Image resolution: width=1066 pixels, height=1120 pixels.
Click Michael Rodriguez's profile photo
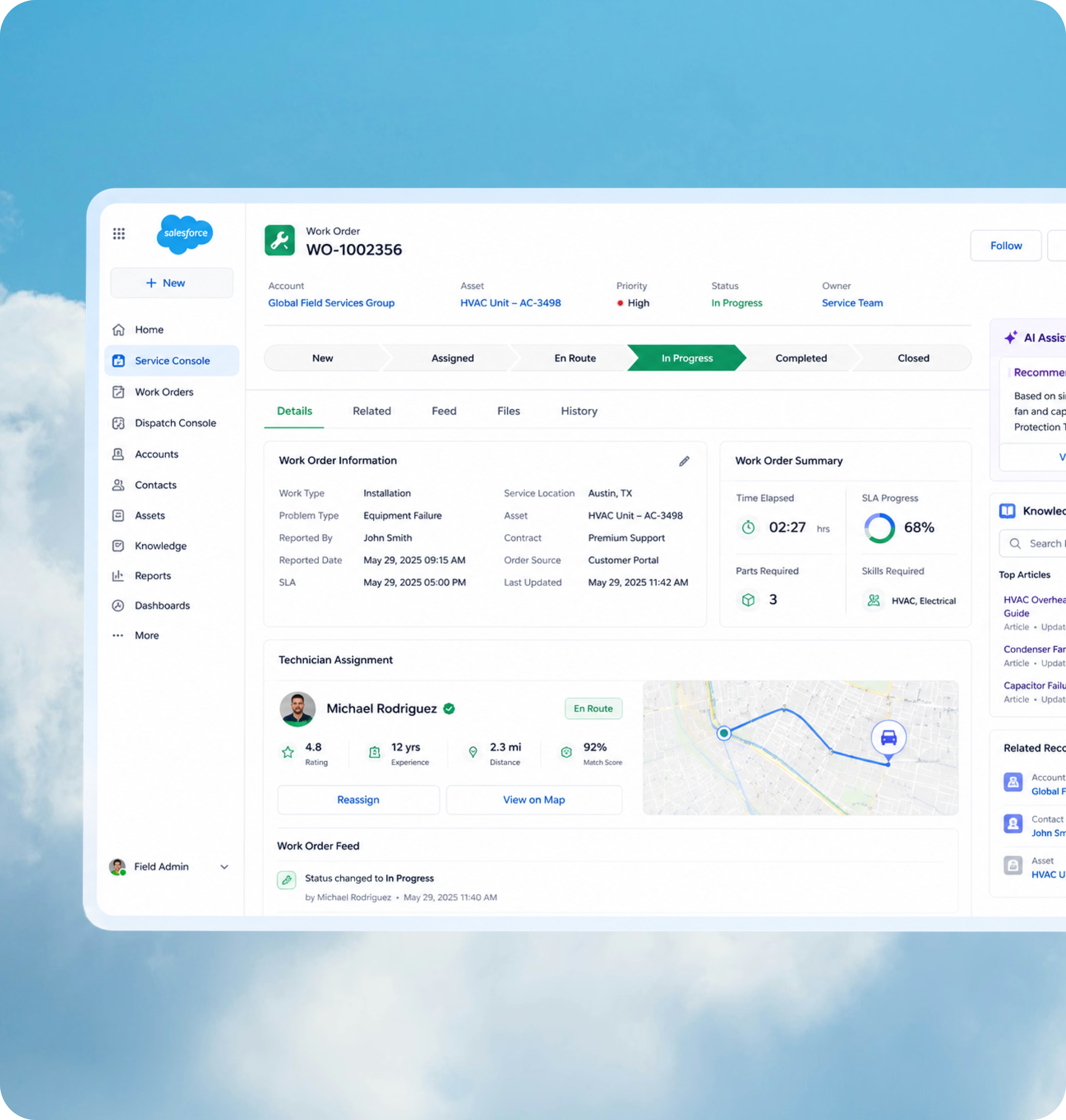coord(297,709)
